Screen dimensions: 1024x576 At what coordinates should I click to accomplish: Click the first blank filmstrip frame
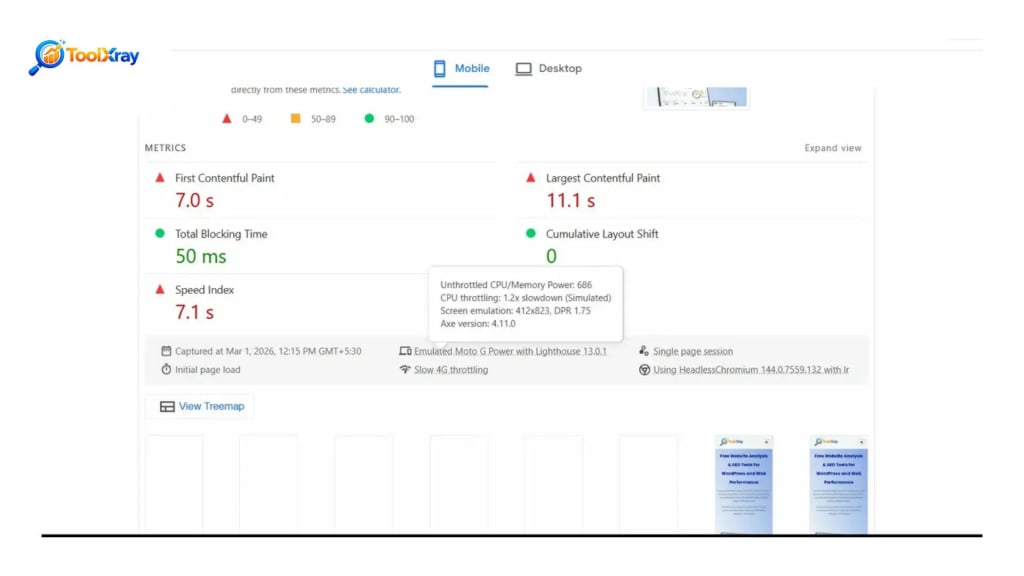(x=174, y=485)
